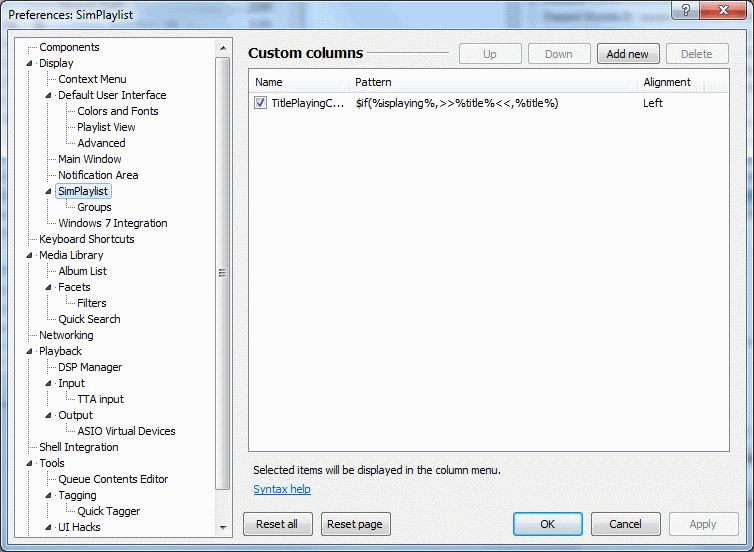Select the Output tree item
Image resolution: width=754 pixels, height=552 pixels.
pyautogui.click(x=75, y=415)
